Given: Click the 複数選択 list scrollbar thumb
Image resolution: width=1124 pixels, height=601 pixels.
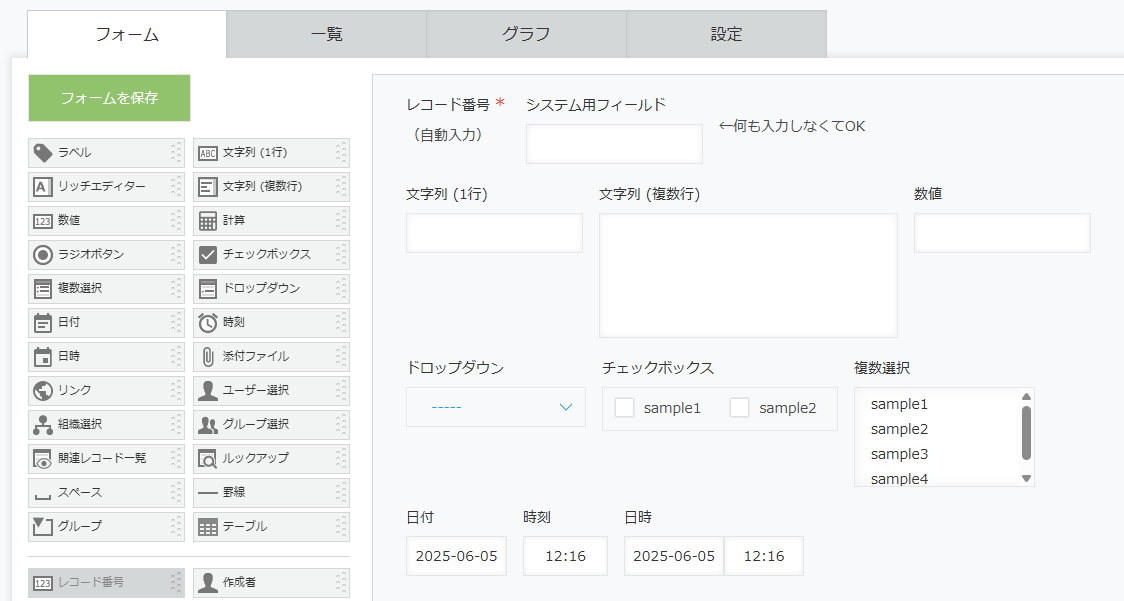Looking at the screenshot, I should 1027,432.
